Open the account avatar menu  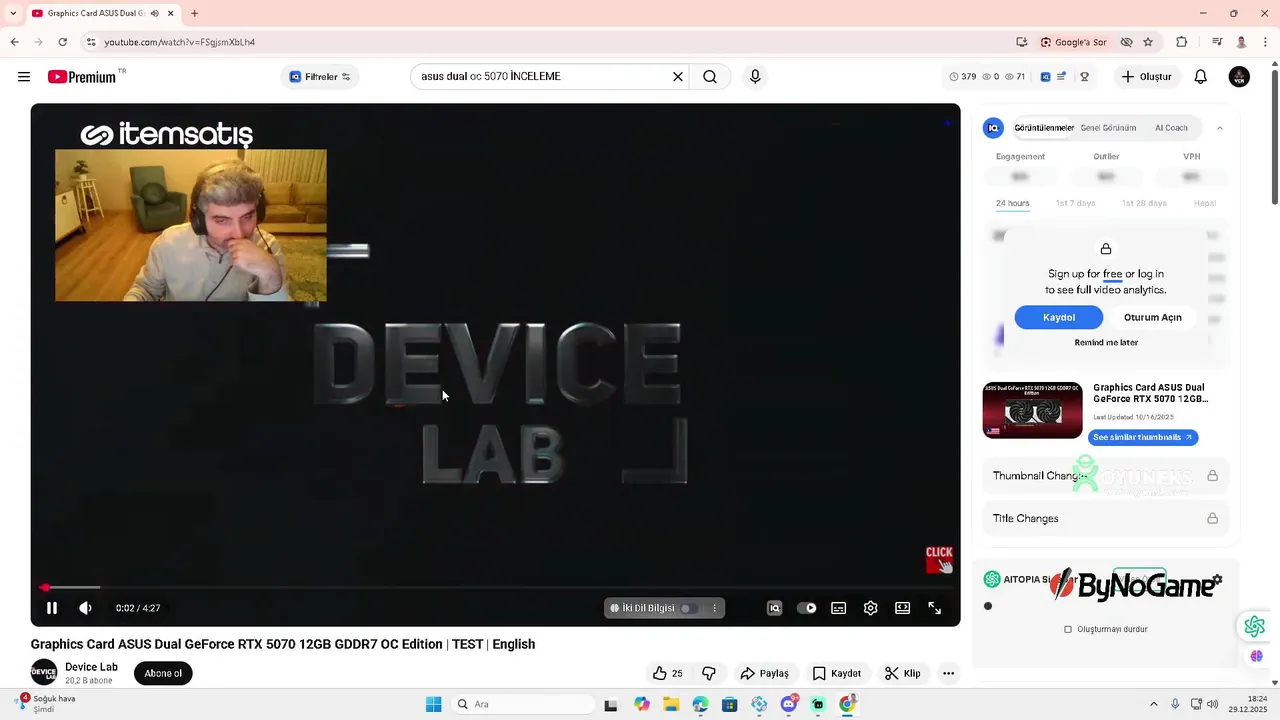point(1239,77)
